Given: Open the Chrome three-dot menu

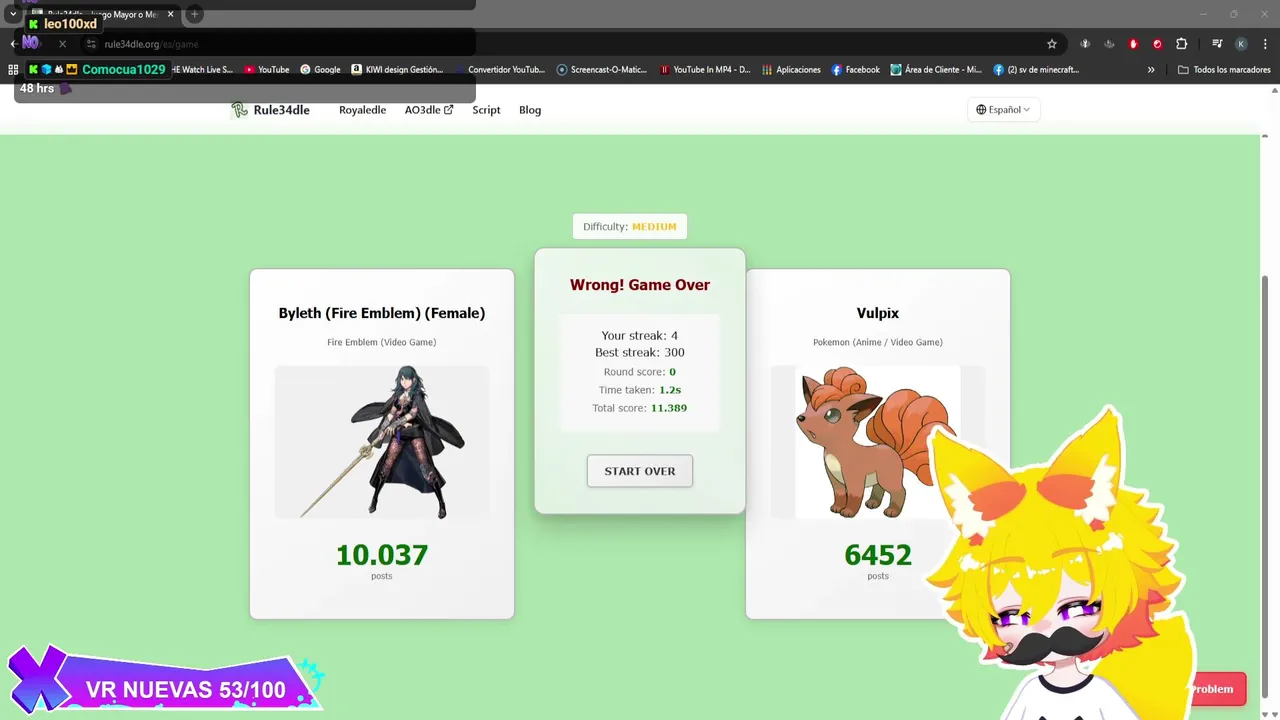Looking at the screenshot, I should pos(1264,44).
